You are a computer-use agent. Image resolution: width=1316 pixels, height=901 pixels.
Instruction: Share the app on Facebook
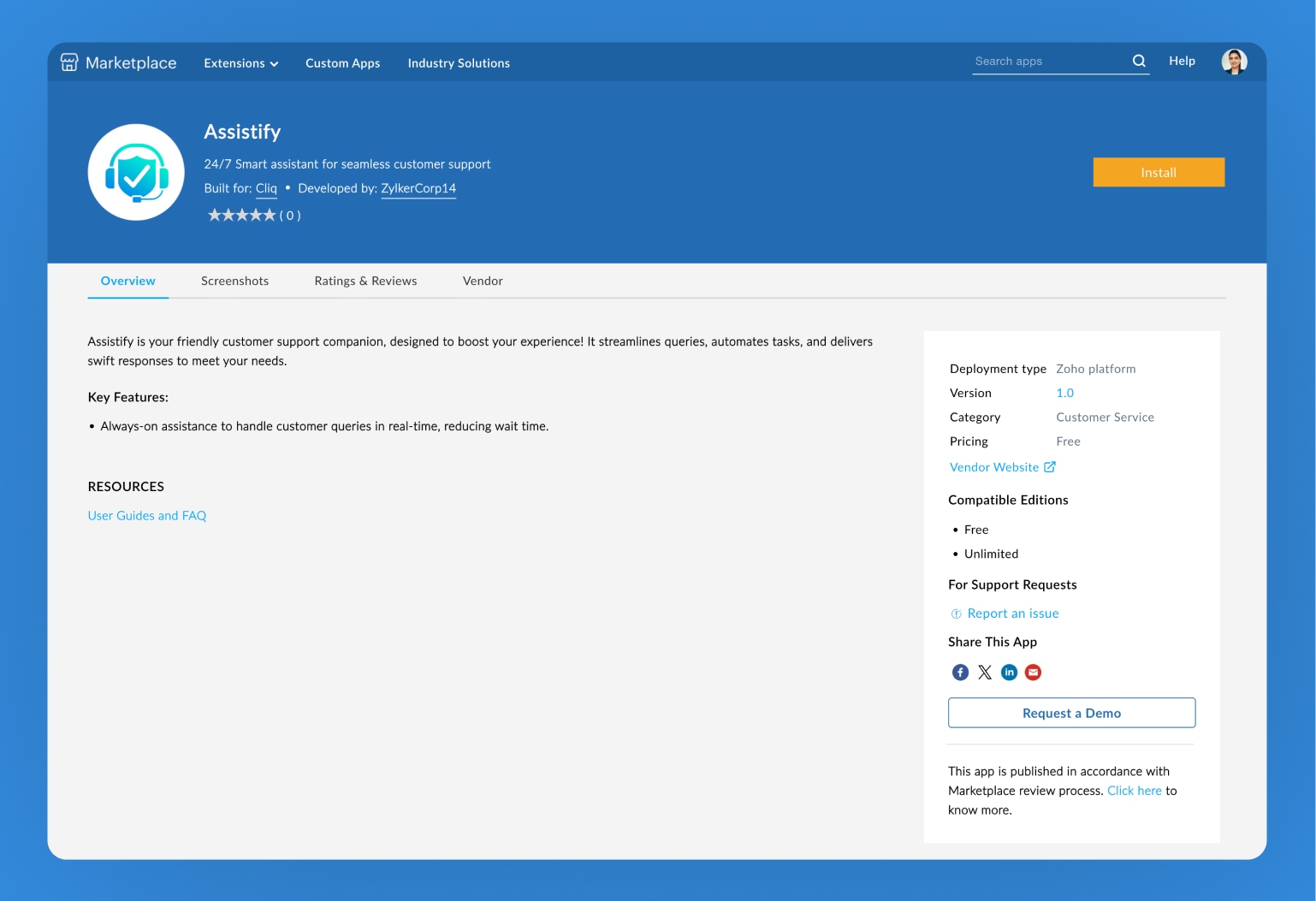click(x=960, y=673)
